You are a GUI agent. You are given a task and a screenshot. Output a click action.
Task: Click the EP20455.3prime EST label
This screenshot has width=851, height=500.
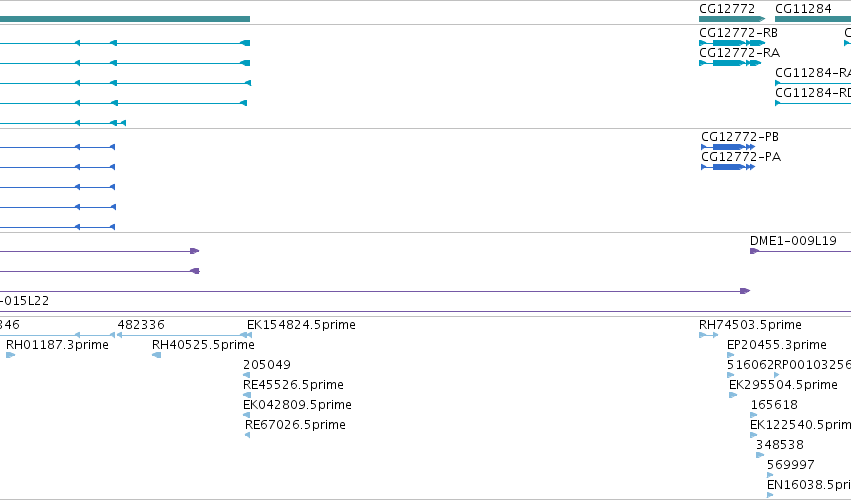click(x=777, y=345)
